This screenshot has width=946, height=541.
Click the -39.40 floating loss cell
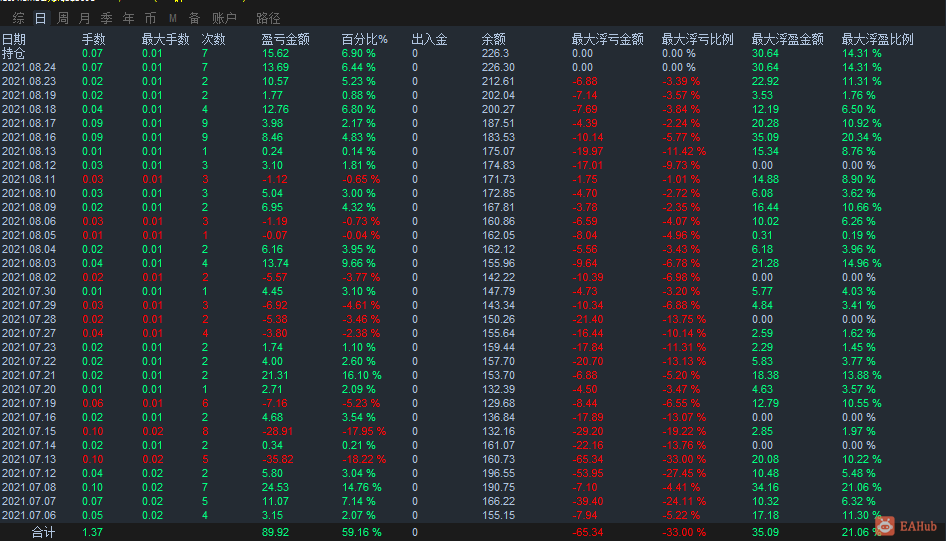coord(588,501)
